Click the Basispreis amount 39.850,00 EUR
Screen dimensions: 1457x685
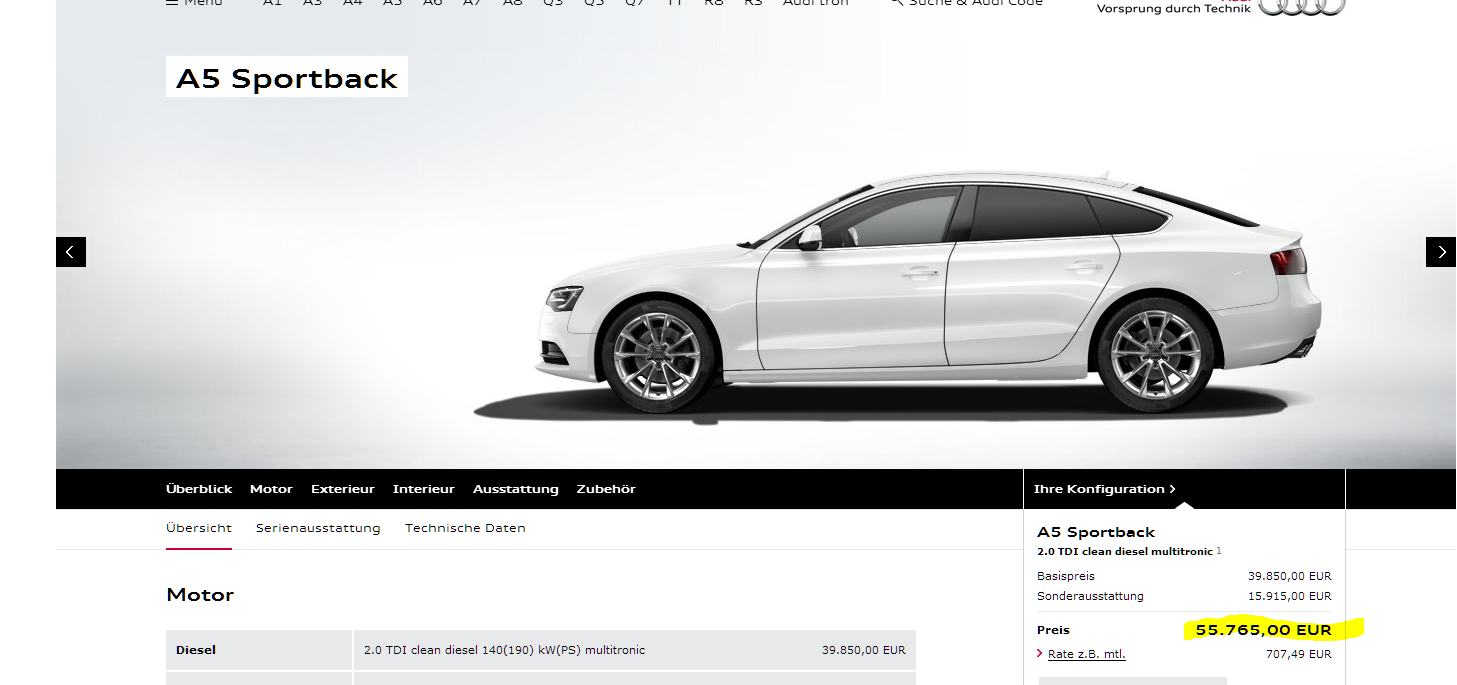point(1290,576)
